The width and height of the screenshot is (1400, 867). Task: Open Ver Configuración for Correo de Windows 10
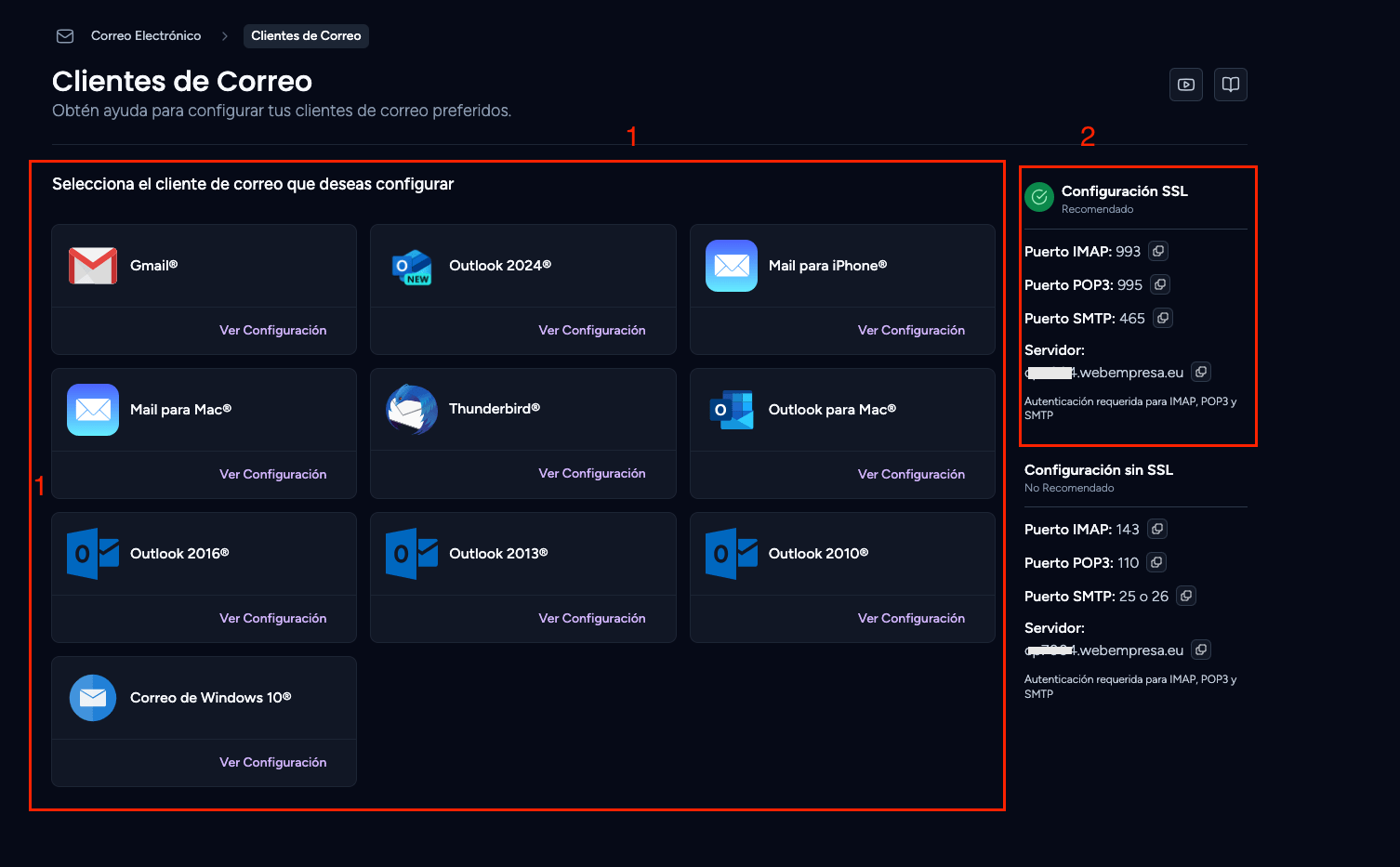pos(272,762)
